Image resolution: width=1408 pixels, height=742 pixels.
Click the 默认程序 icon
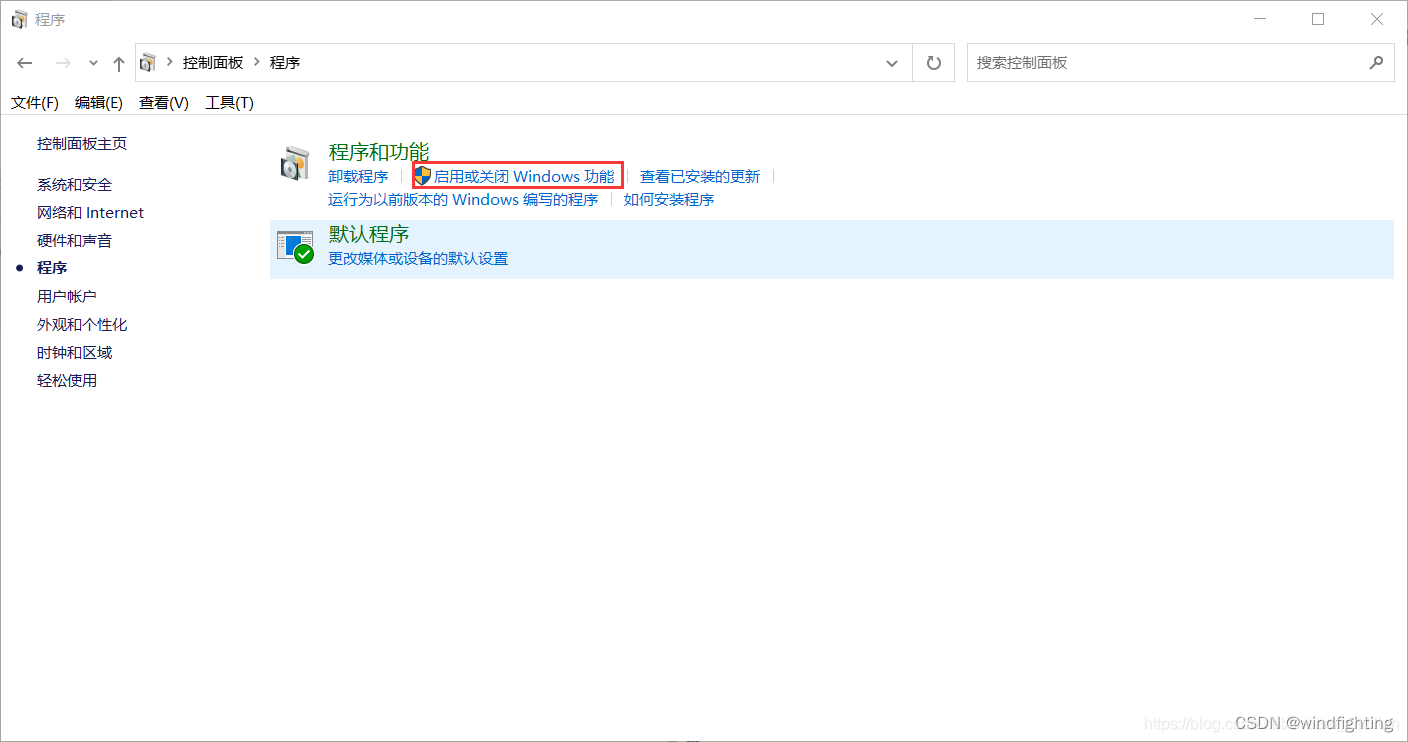tap(295, 247)
